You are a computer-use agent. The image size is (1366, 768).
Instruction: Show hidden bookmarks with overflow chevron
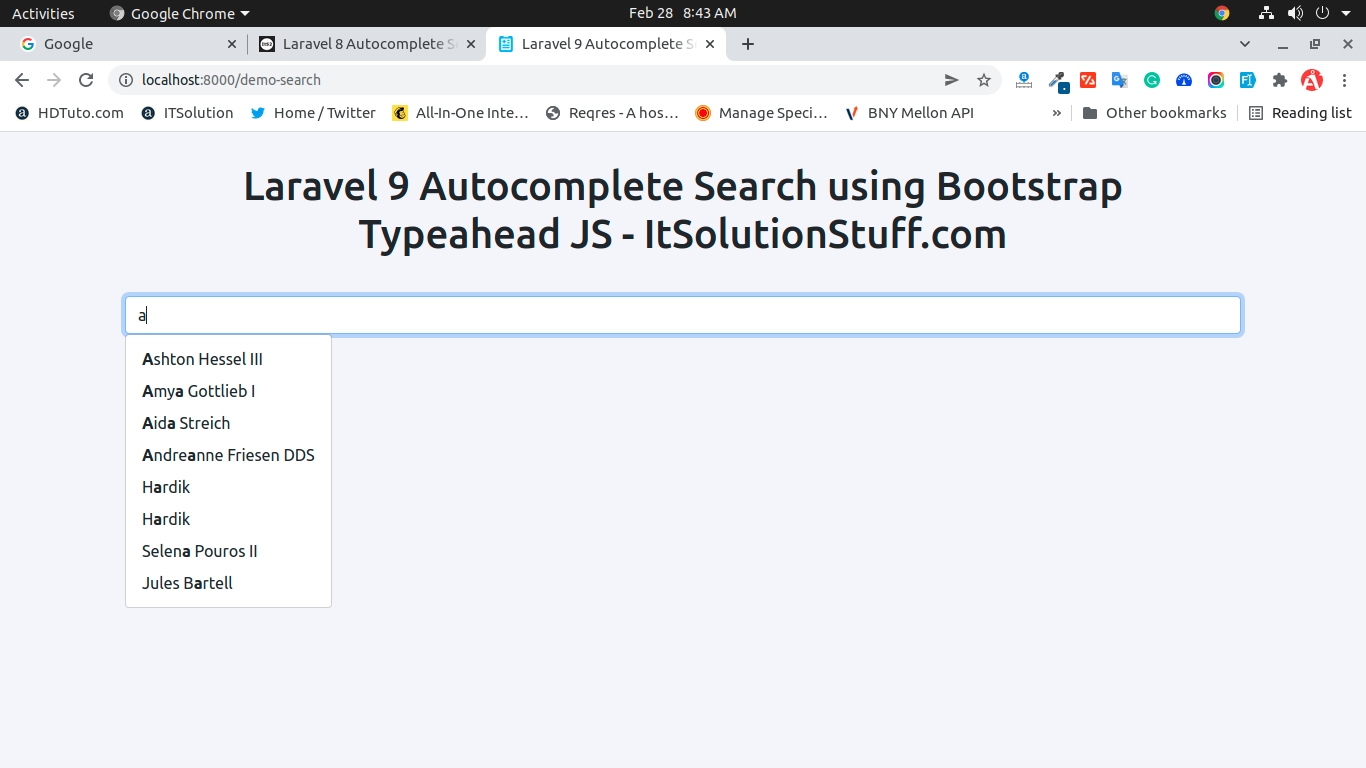point(1056,113)
